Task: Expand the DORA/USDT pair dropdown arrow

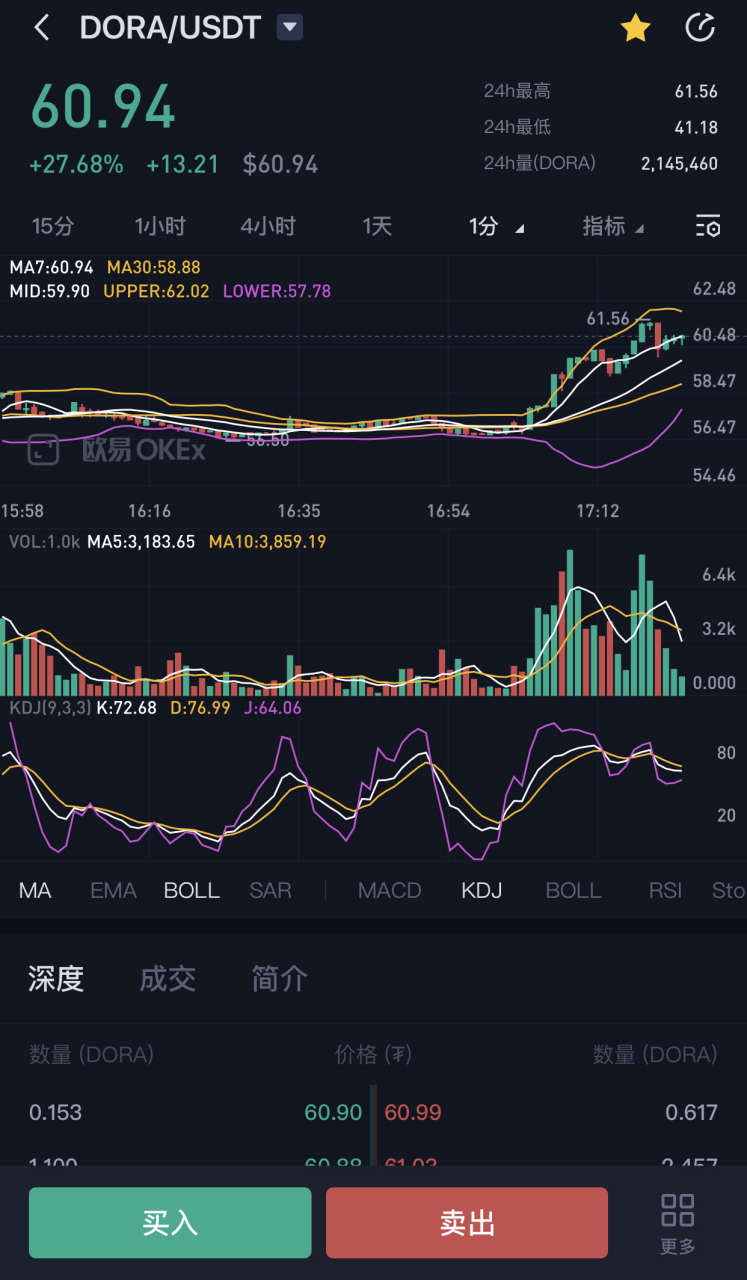Action: tap(290, 28)
